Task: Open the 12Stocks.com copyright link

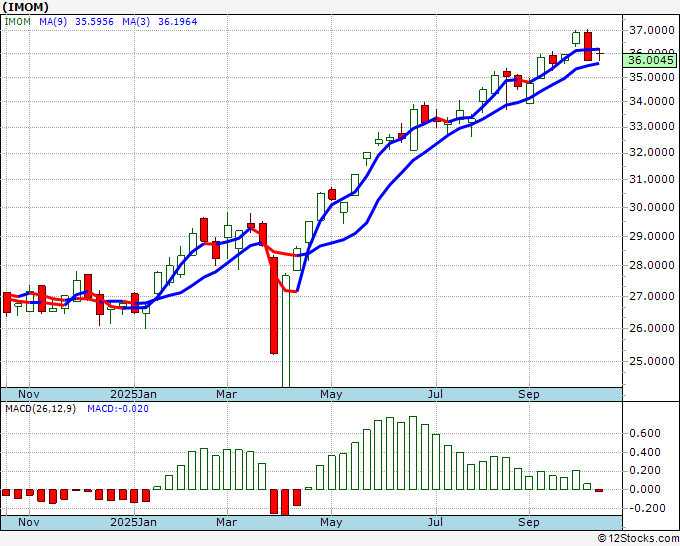Action: pyautogui.click(x=638, y=539)
